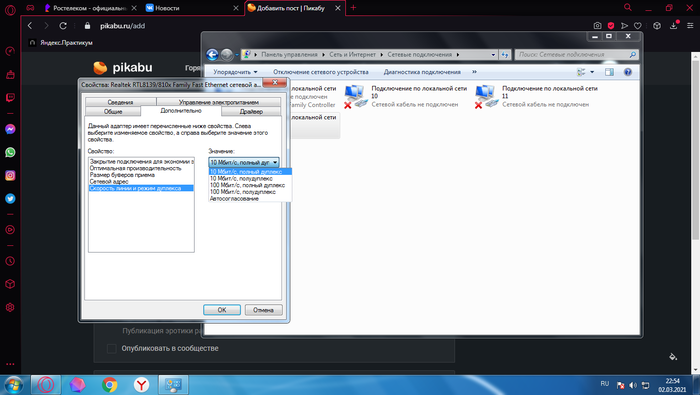The image size is (700, 395).
Task: Open Facebook Messenger sidebar icon
Action: coord(10,129)
